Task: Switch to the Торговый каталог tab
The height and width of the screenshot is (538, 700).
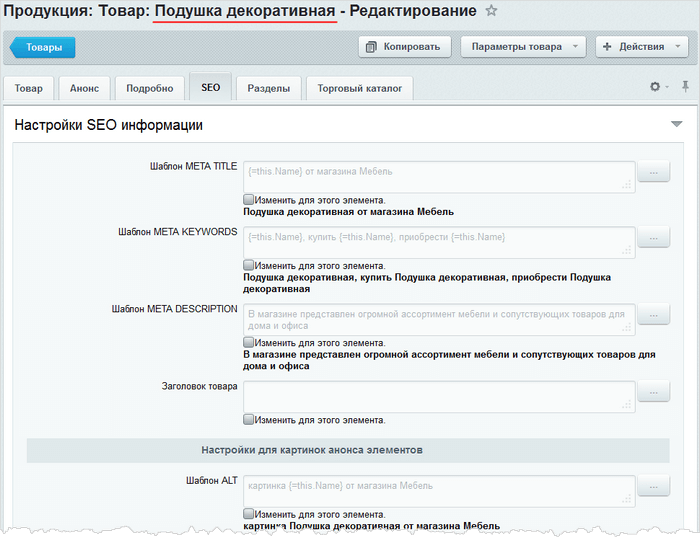Action: point(359,88)
